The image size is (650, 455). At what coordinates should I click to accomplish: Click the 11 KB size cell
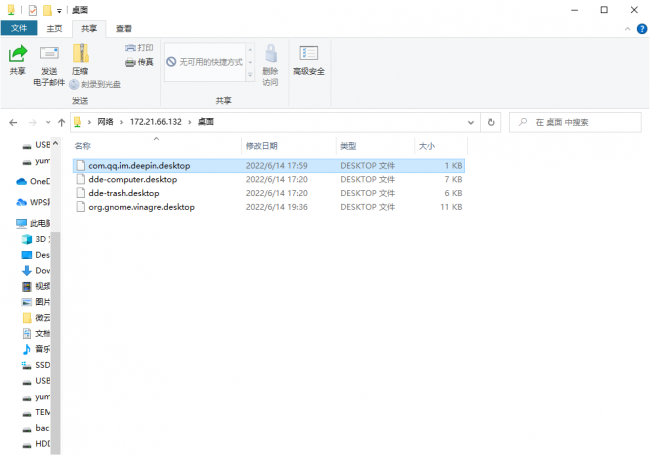point(451,207)
